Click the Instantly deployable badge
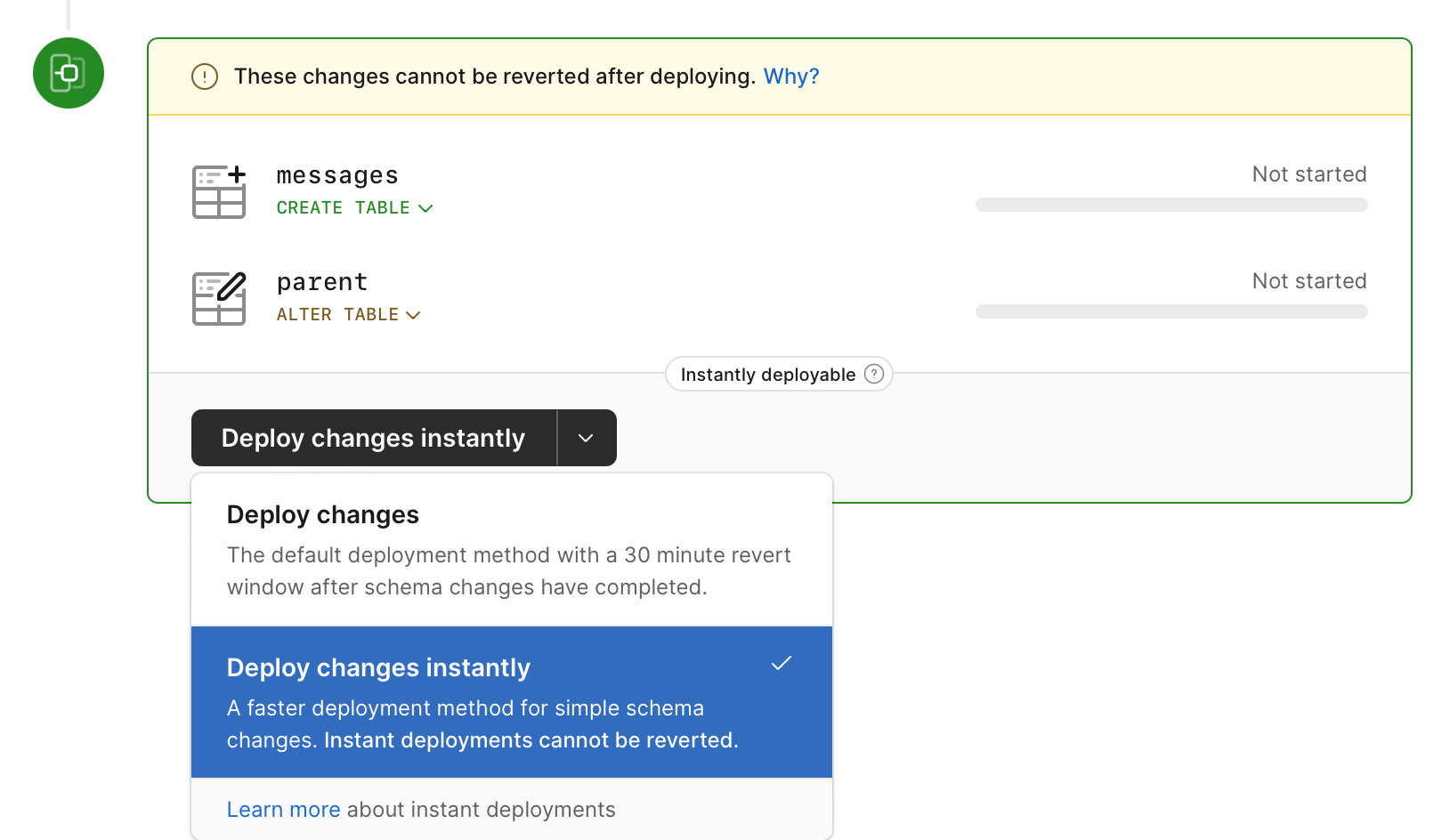1442x840 pixels. click(779, 374)
